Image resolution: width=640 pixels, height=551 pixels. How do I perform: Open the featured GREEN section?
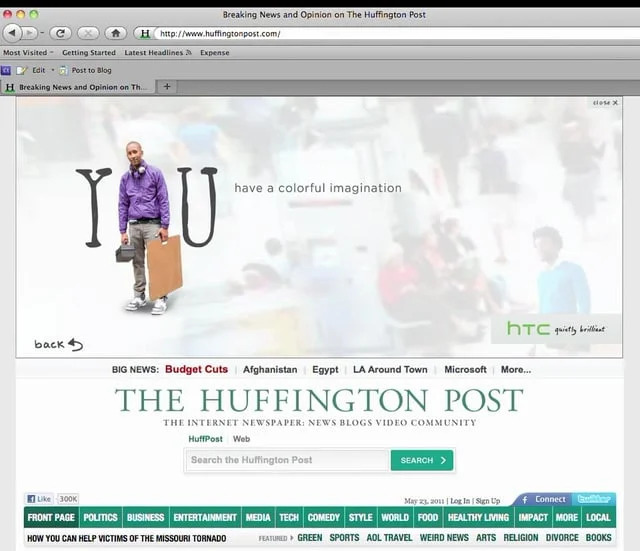pyautogui.click(x=310, y=538)
